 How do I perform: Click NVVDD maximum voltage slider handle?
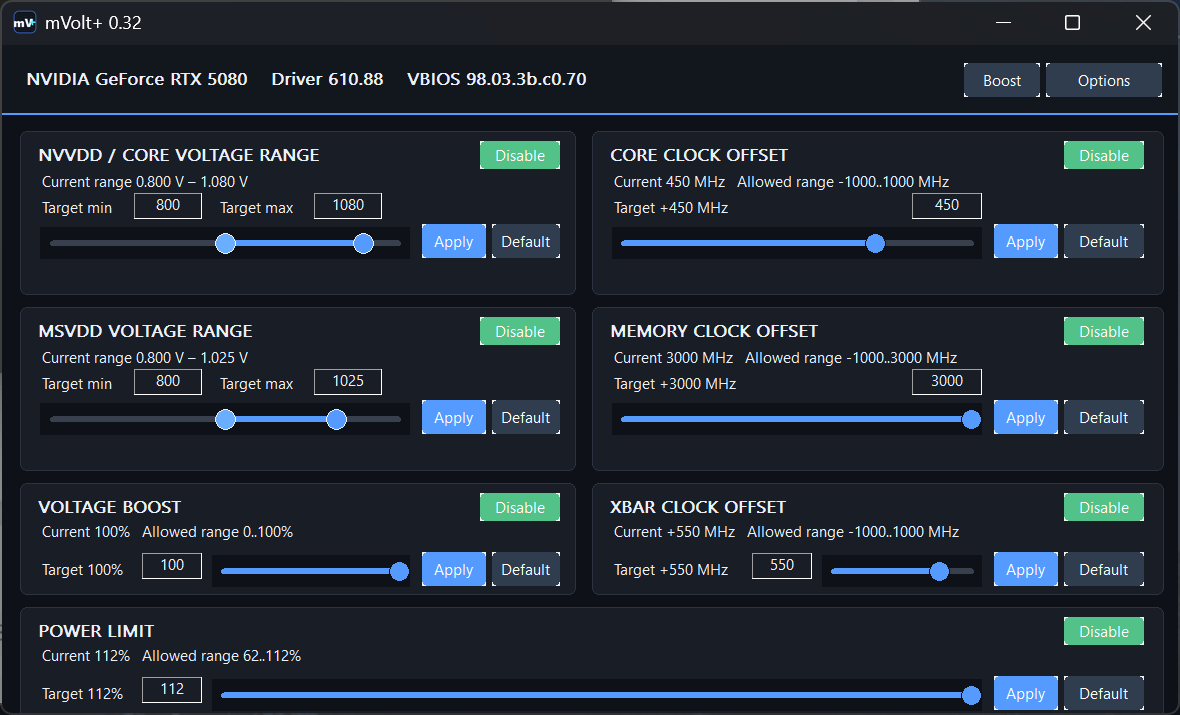pyautogui.click(x=363, y=243)
